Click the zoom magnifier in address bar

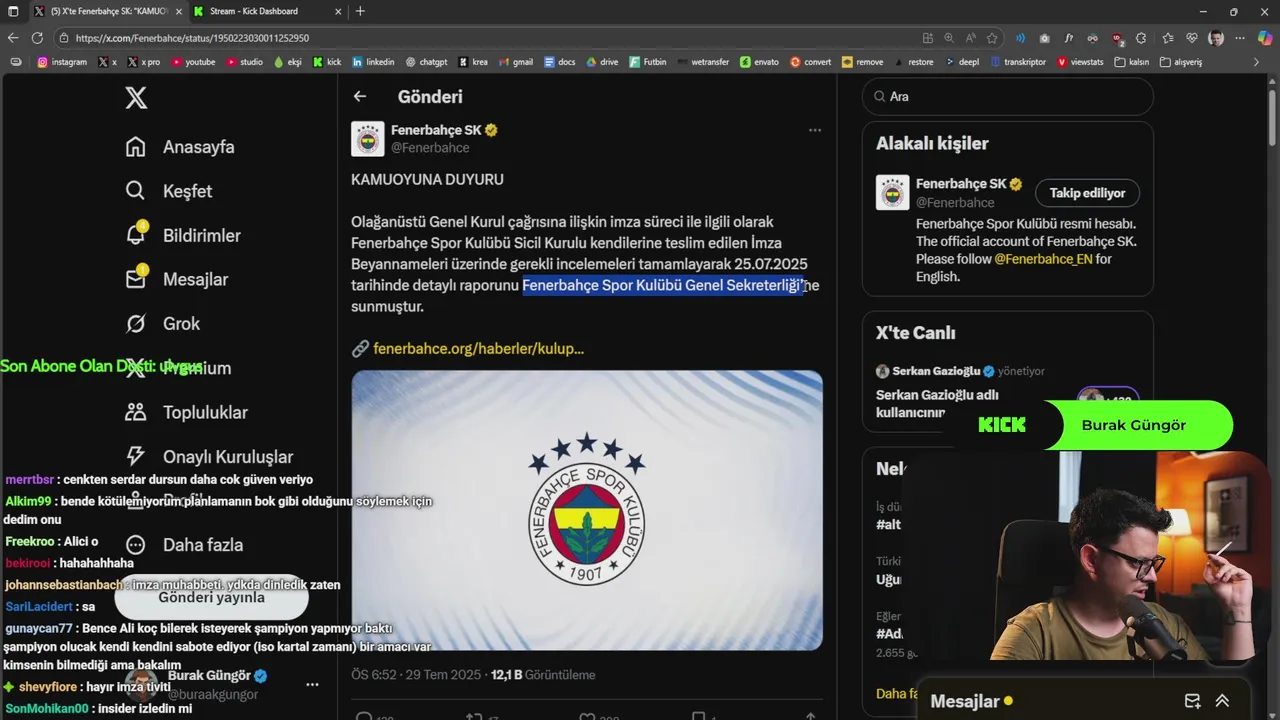point(949,38)
